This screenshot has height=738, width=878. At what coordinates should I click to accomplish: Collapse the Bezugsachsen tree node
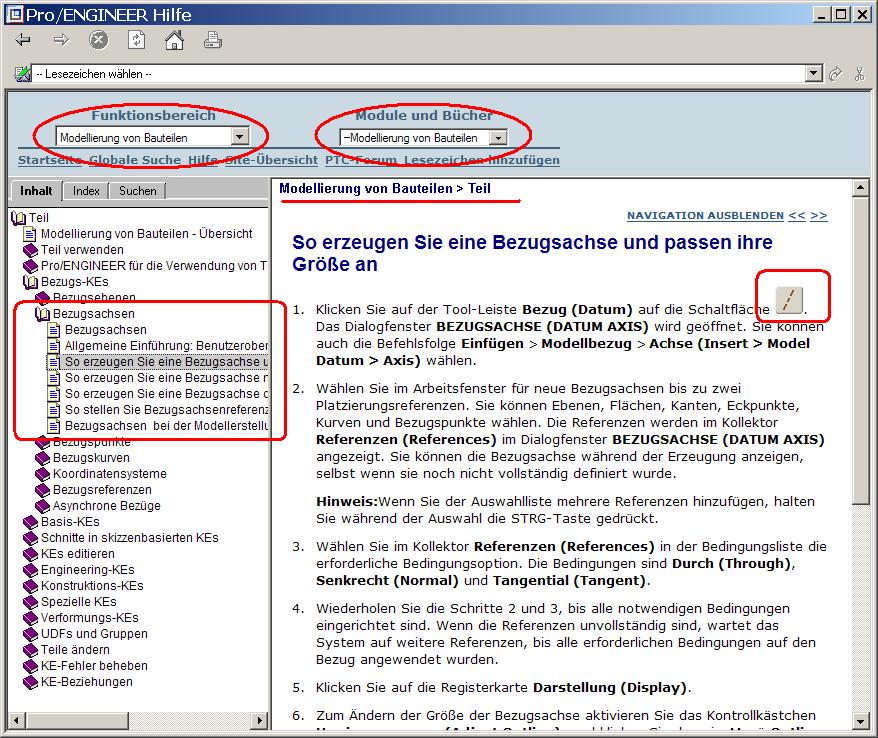point(43,314)
